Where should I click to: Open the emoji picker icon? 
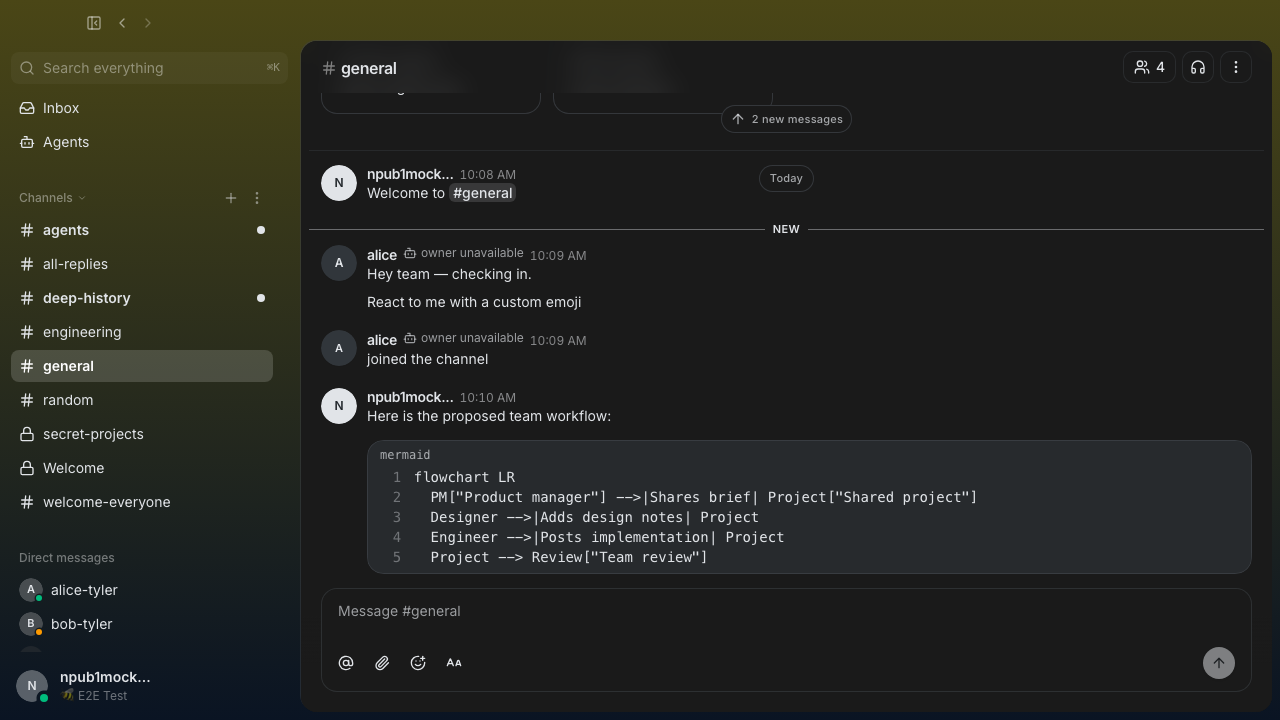coord(418,663)
